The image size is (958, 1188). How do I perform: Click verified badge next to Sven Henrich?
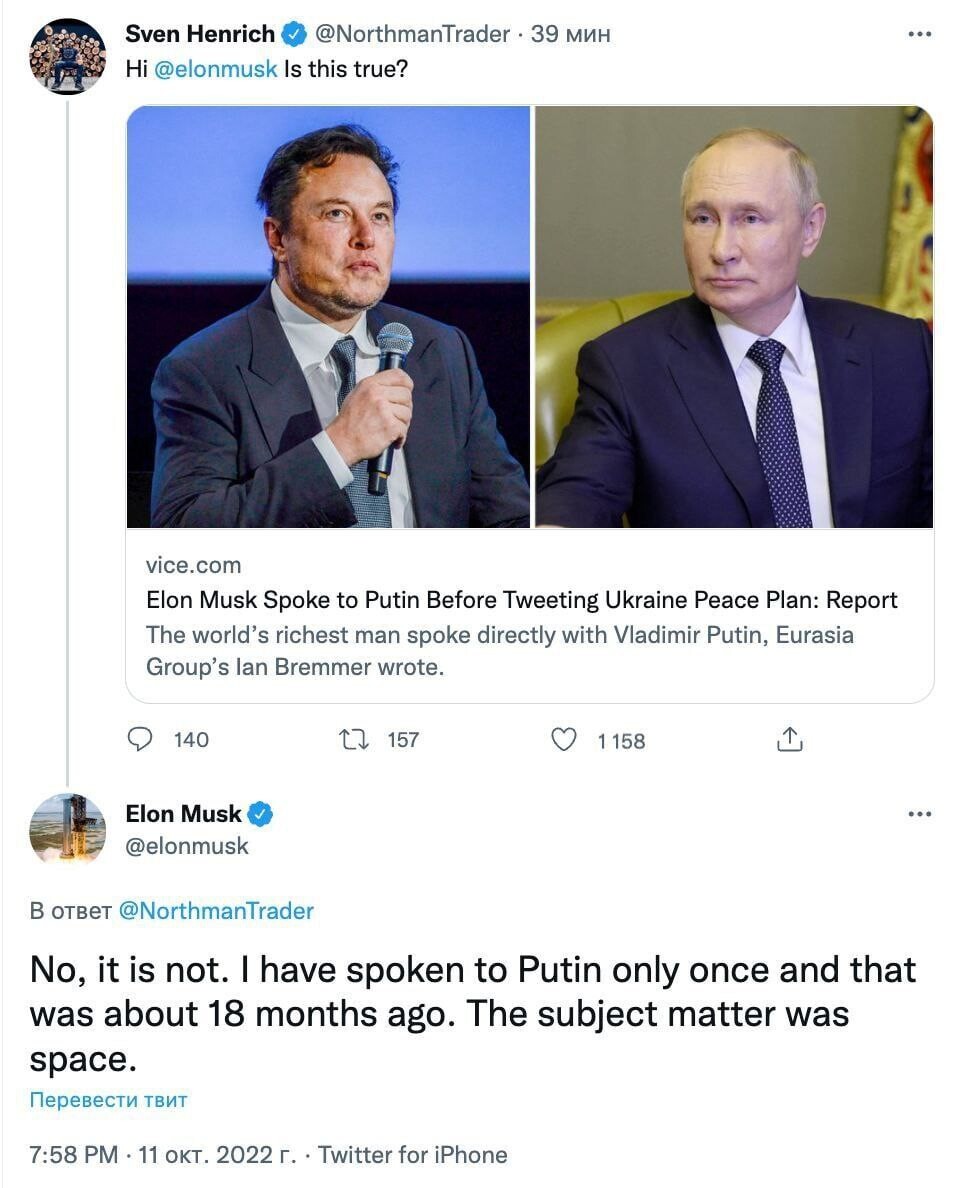pos(293,34)
